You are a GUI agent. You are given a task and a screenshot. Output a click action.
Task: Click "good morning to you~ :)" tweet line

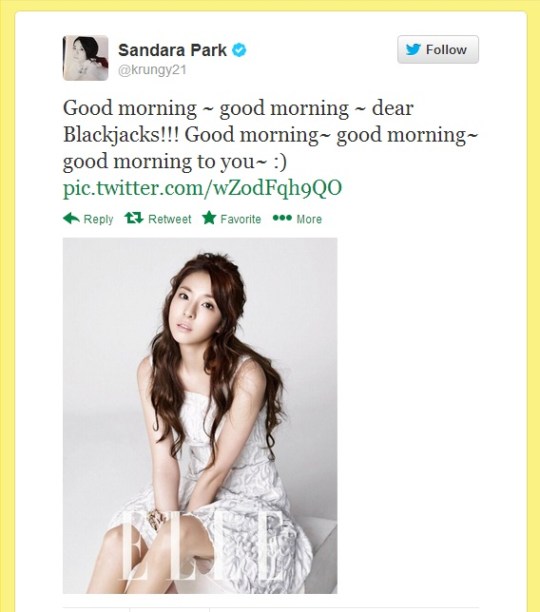click(x=175, y=162)
